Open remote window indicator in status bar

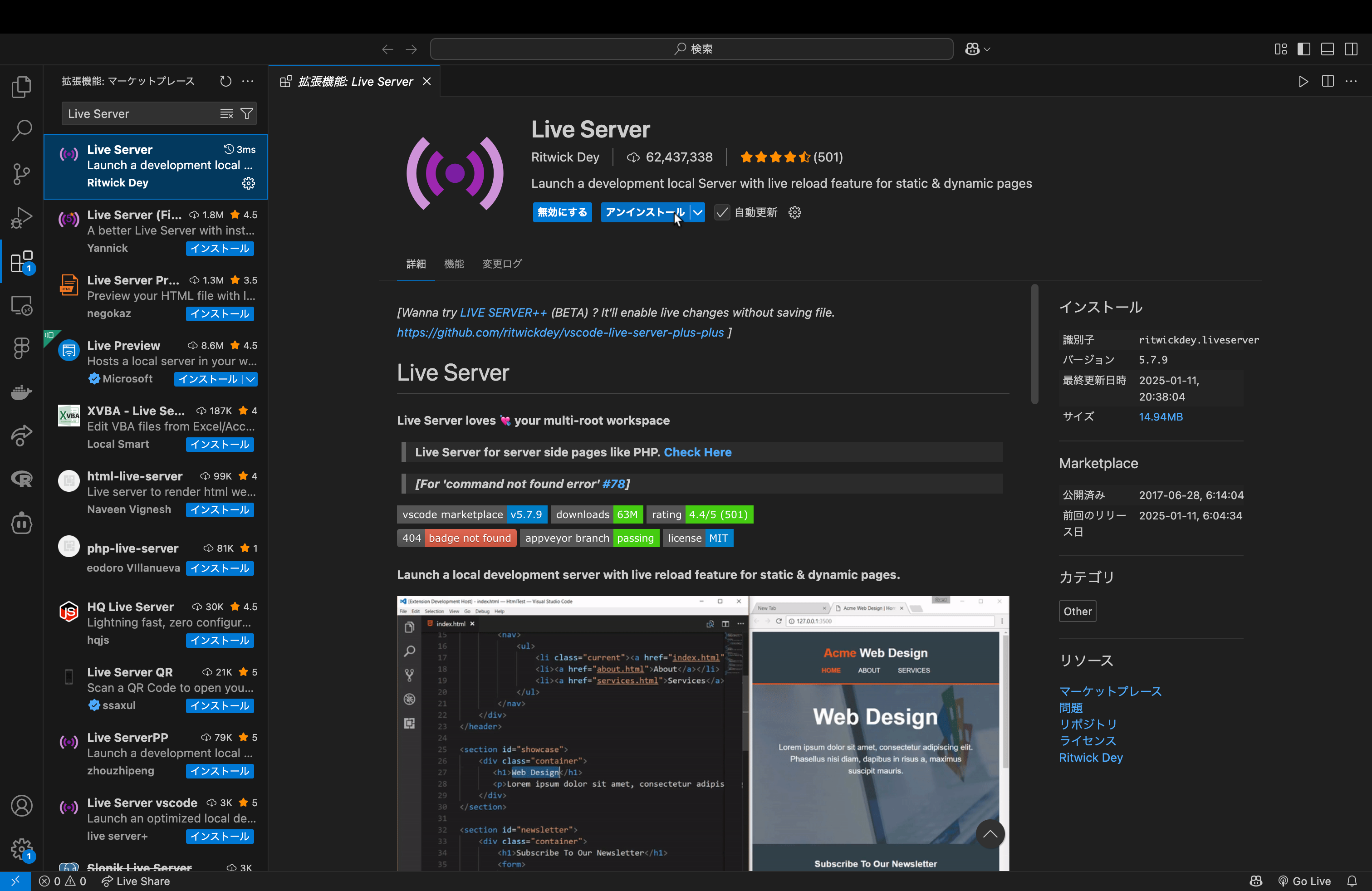pos(15,881)
